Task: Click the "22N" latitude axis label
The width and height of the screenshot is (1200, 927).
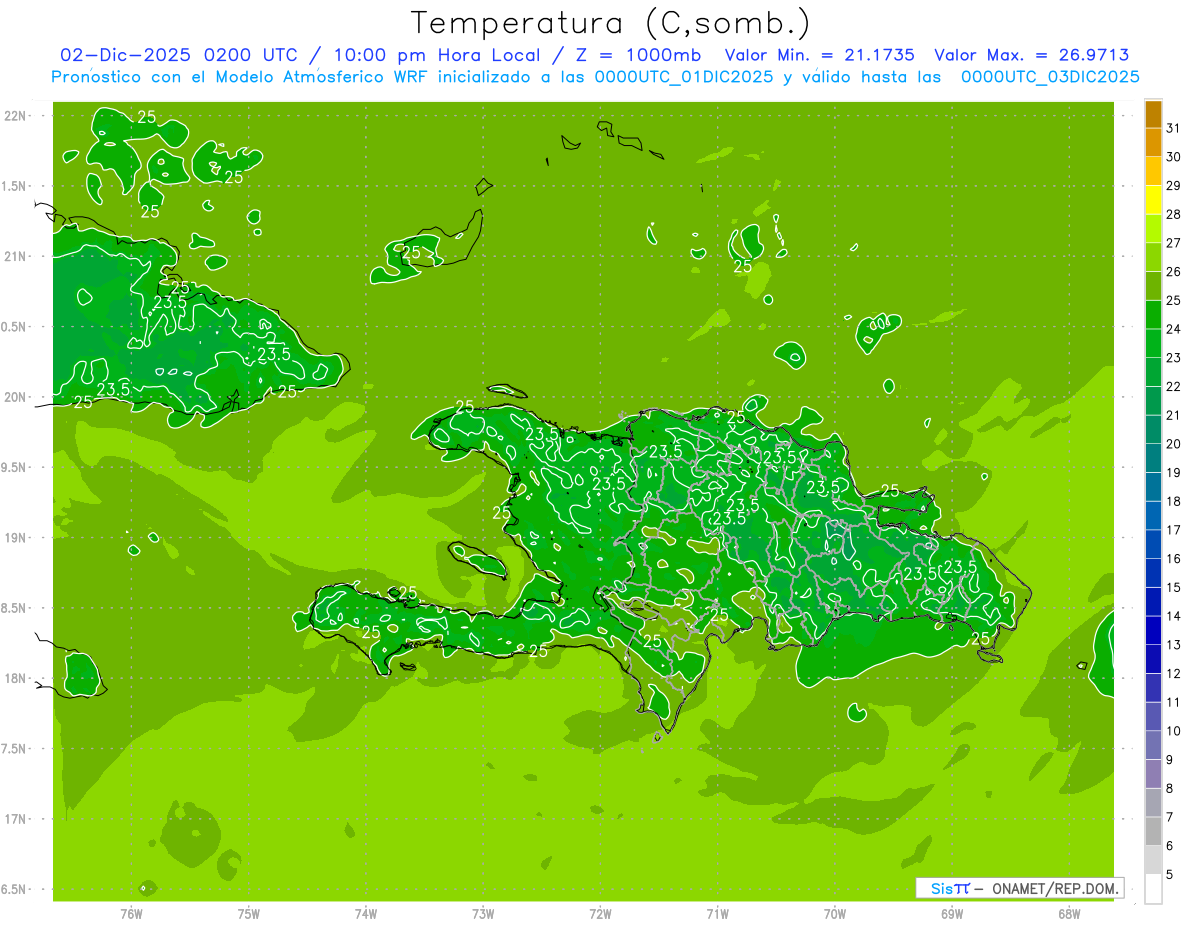Action: [16, 116]
